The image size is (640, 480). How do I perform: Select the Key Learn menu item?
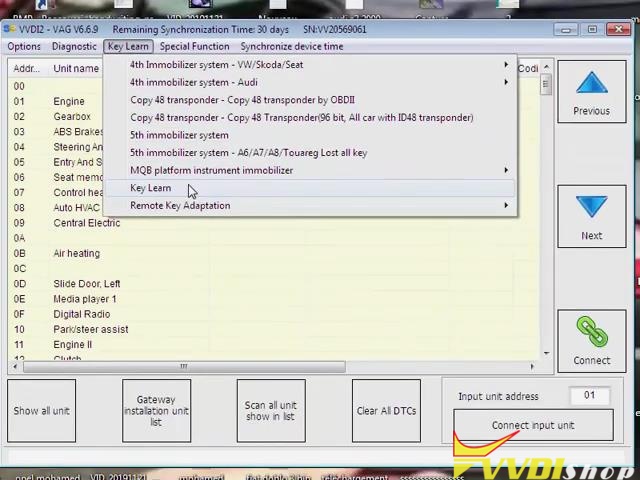coord(310,188)
